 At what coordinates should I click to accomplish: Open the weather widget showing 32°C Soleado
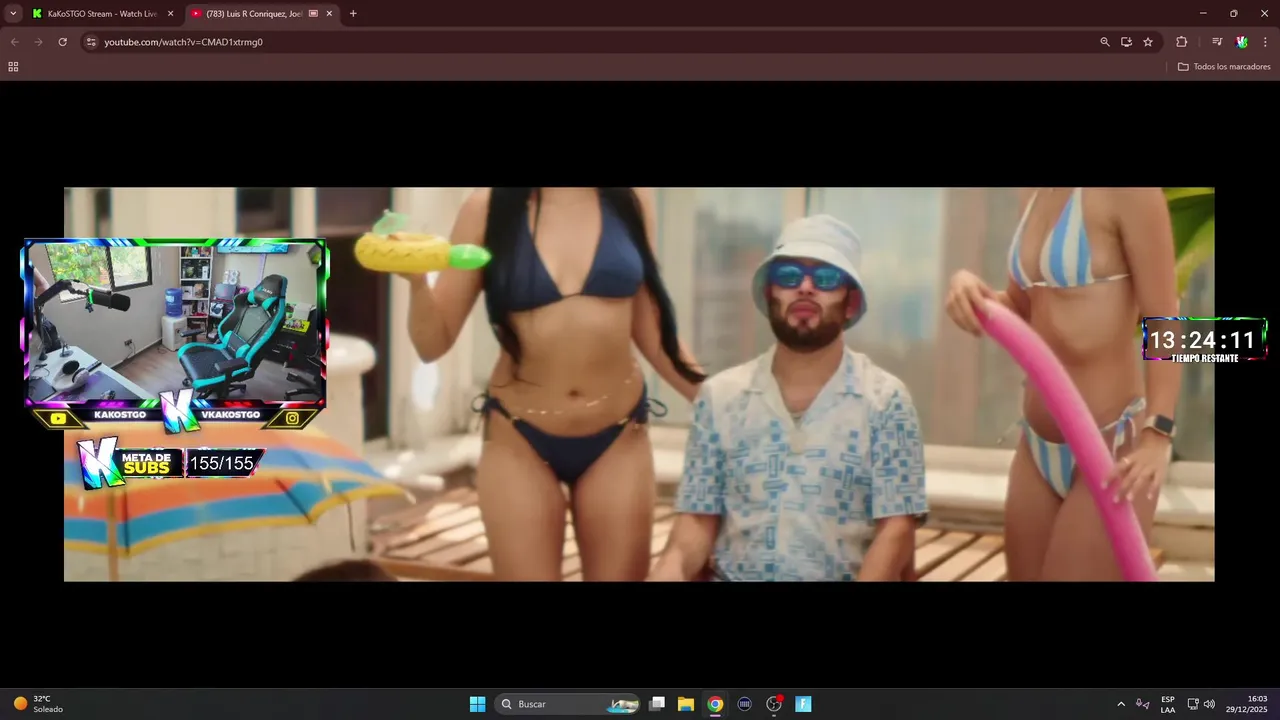coord(38,704)
